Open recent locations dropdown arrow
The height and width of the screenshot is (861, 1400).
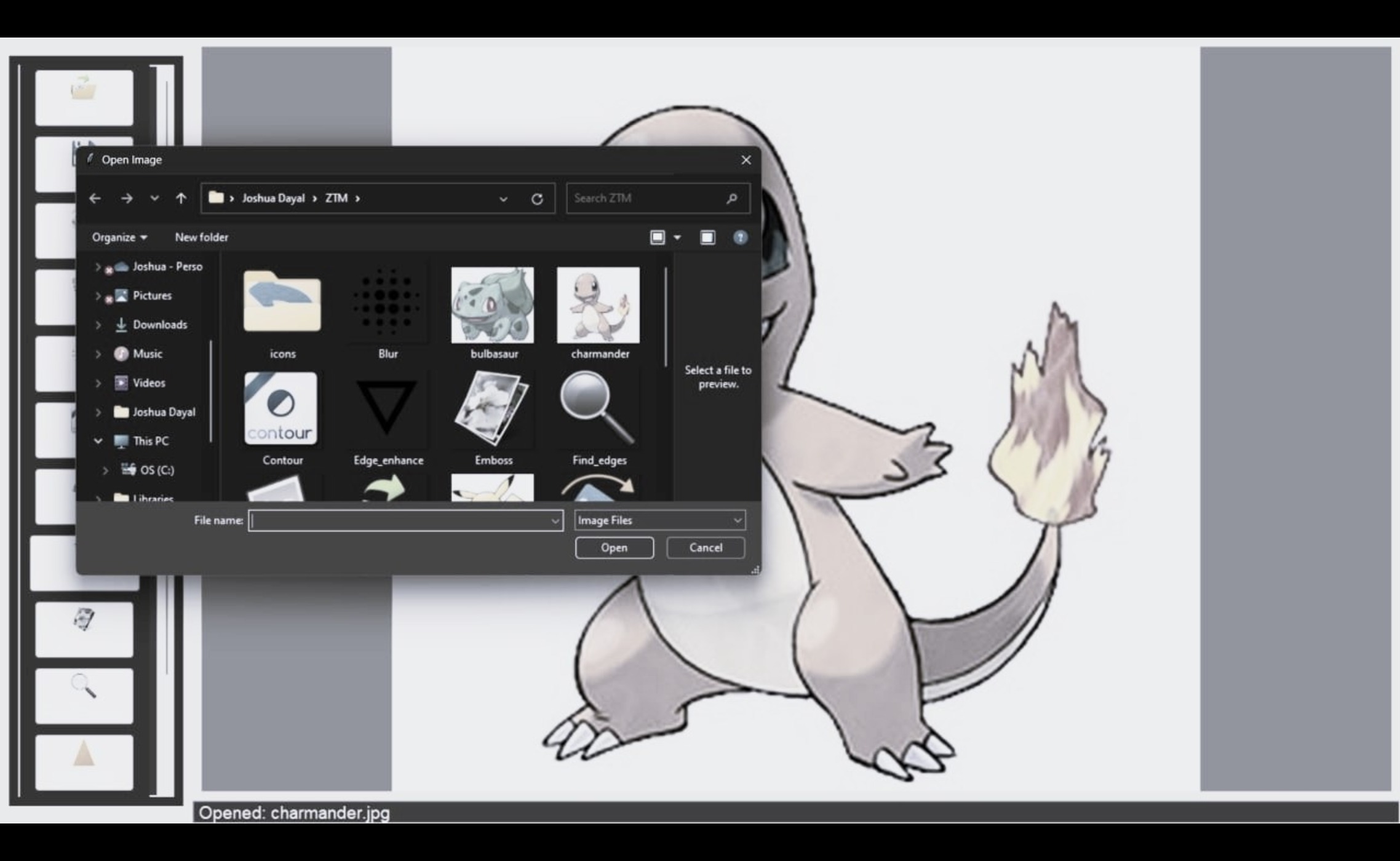[x=154, y=198]
